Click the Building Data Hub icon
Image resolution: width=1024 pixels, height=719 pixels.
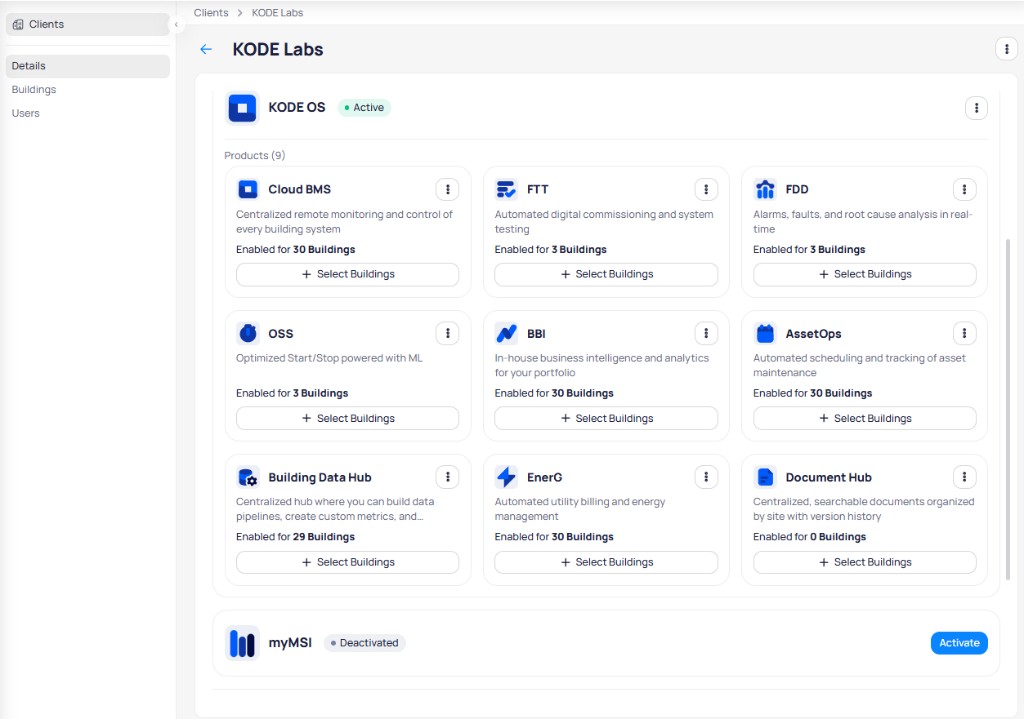248,477
